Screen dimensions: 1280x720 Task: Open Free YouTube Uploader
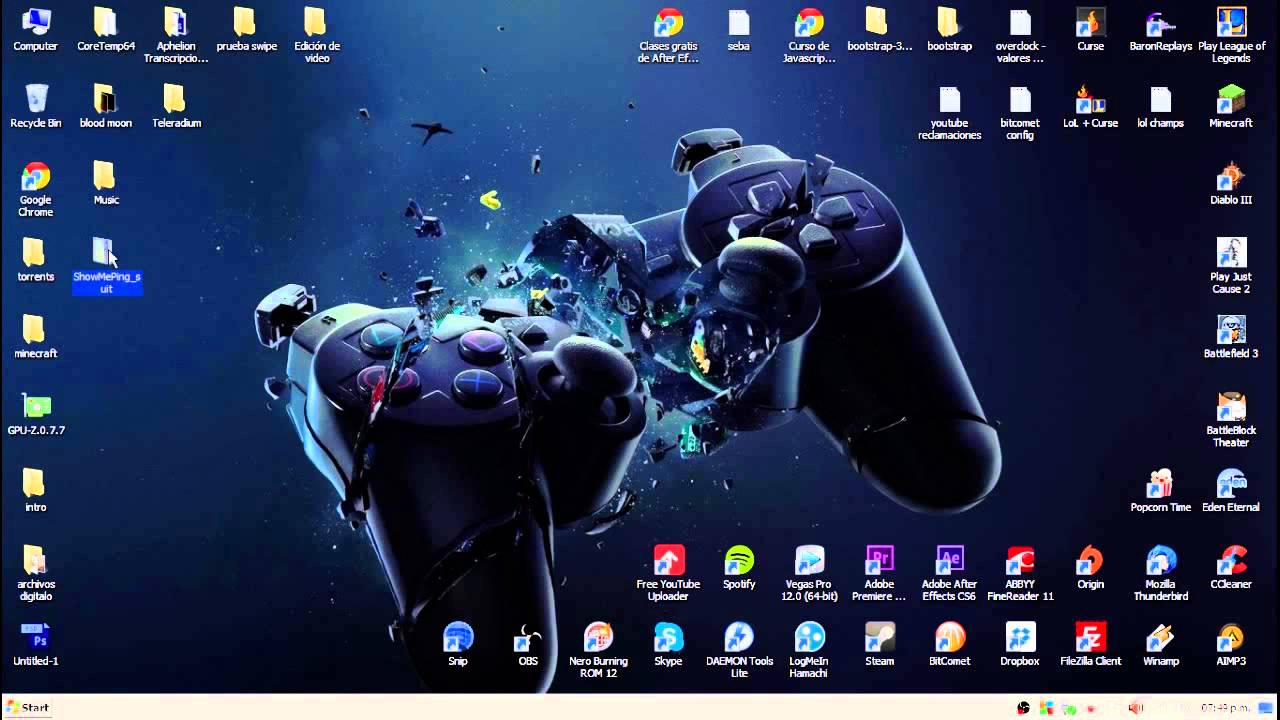pyautogui.click(x=668, y=574)
